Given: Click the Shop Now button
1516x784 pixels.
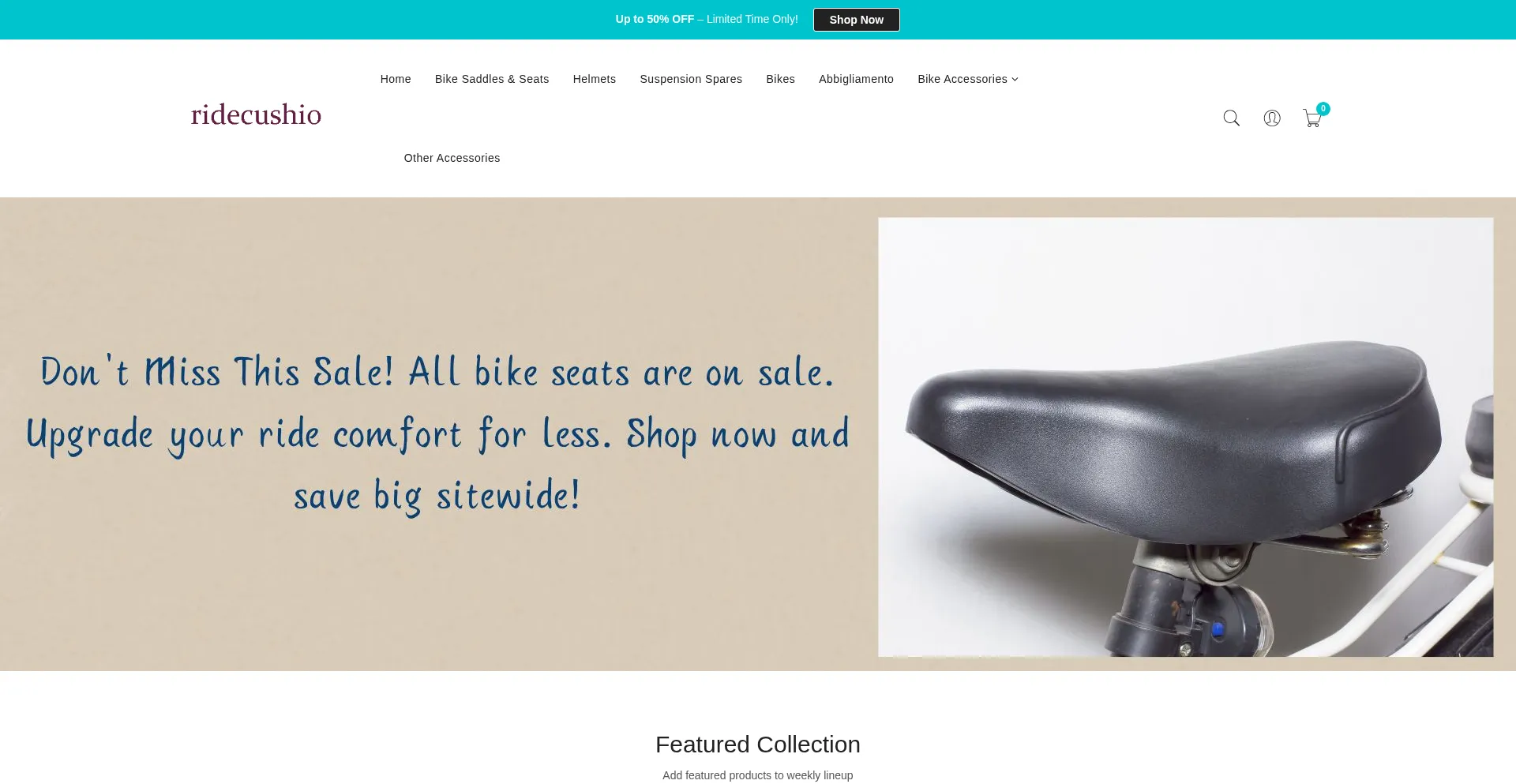Looking at the screenshot, I should pos(856,20).
